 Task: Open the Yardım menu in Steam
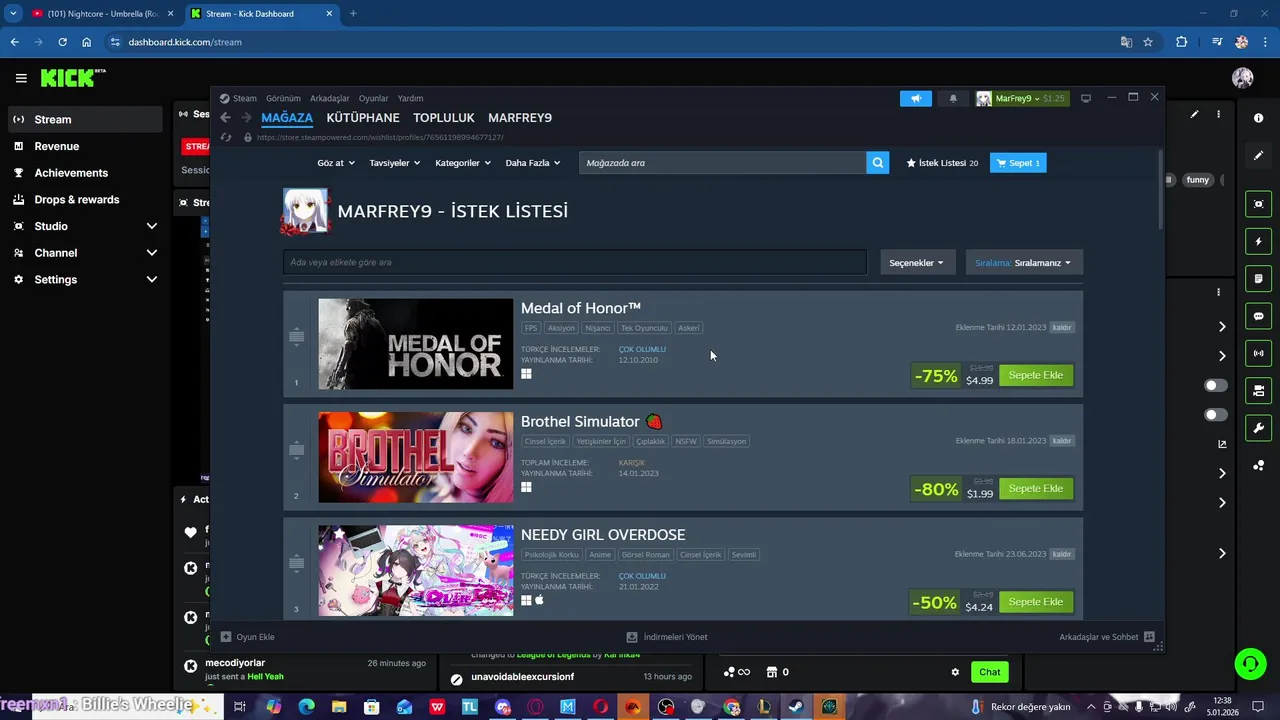410,98
